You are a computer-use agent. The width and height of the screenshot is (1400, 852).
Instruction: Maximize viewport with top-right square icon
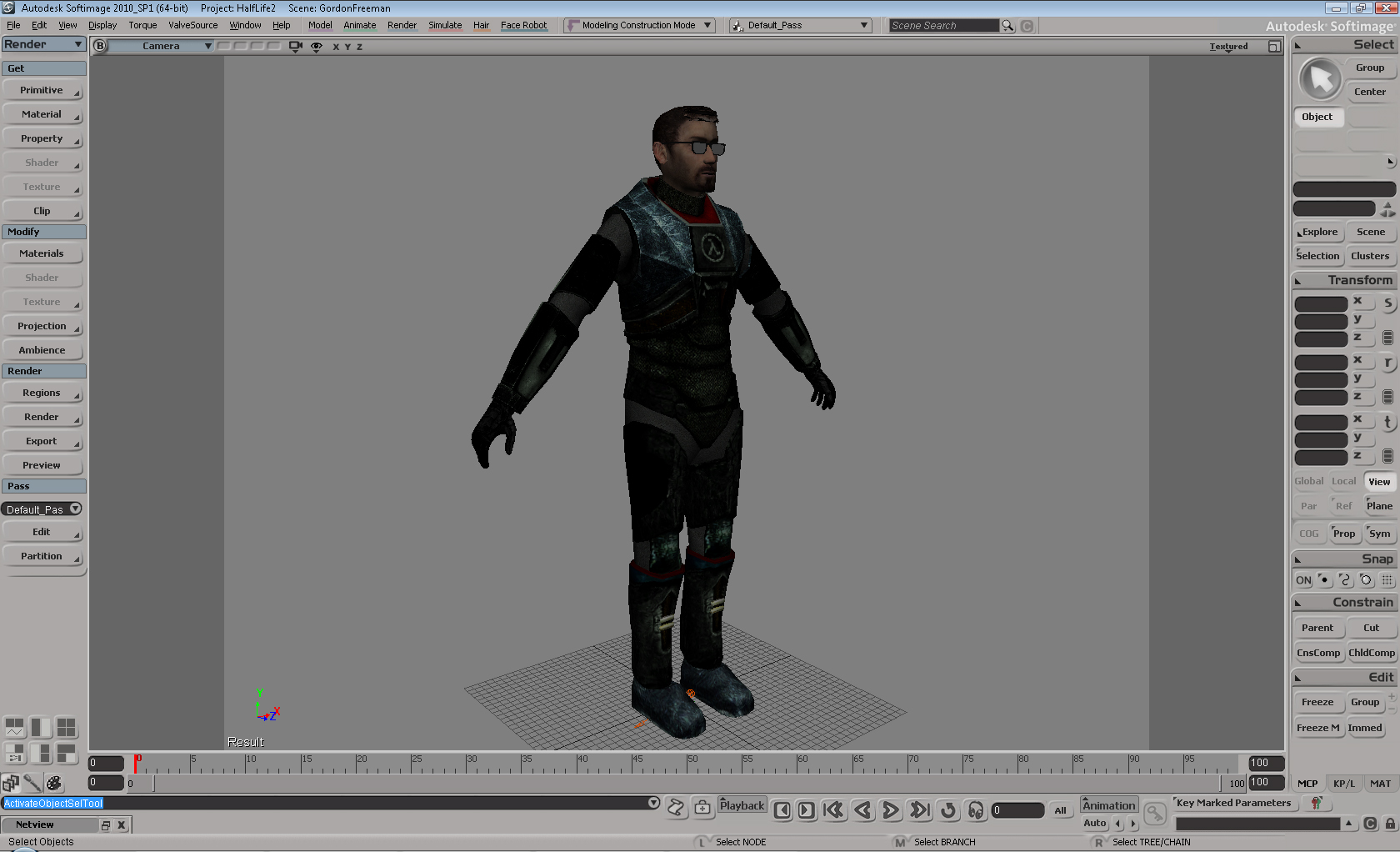click(x=1274, y=47)
